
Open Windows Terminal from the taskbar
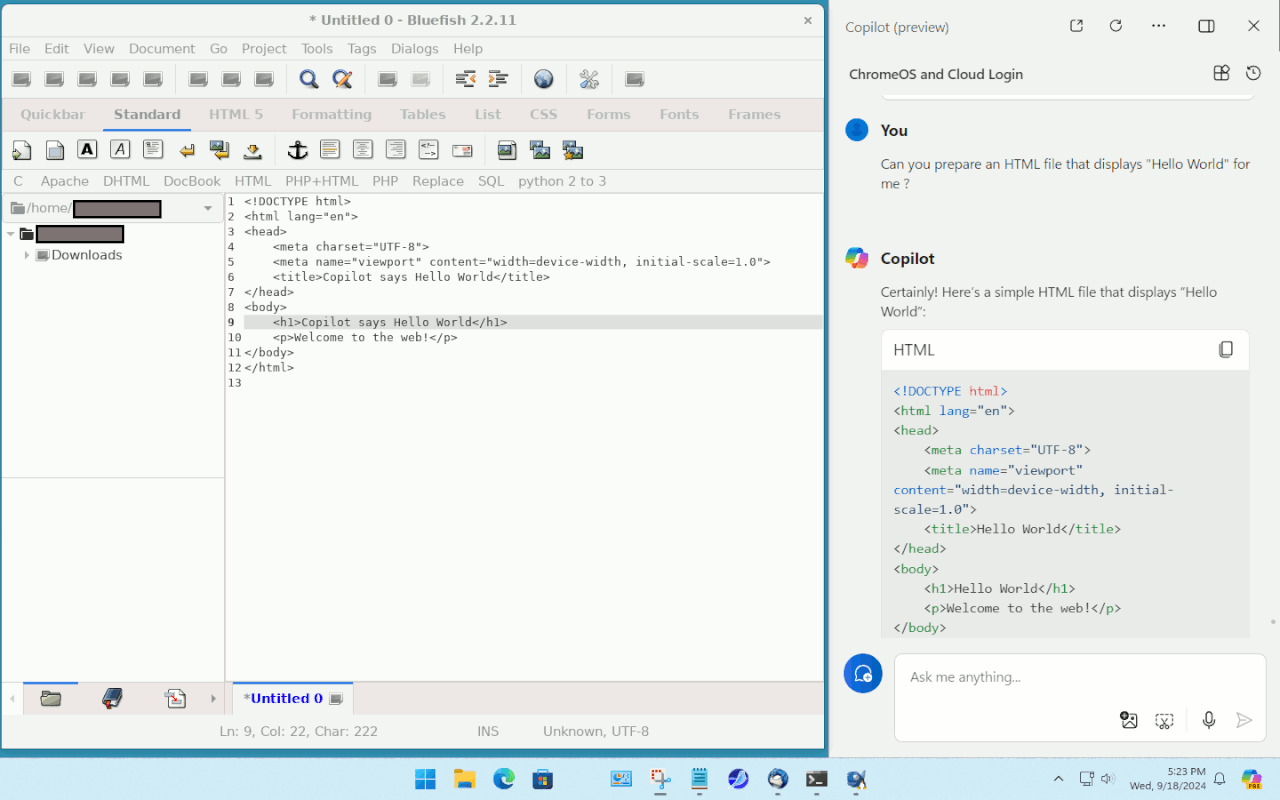817,779
